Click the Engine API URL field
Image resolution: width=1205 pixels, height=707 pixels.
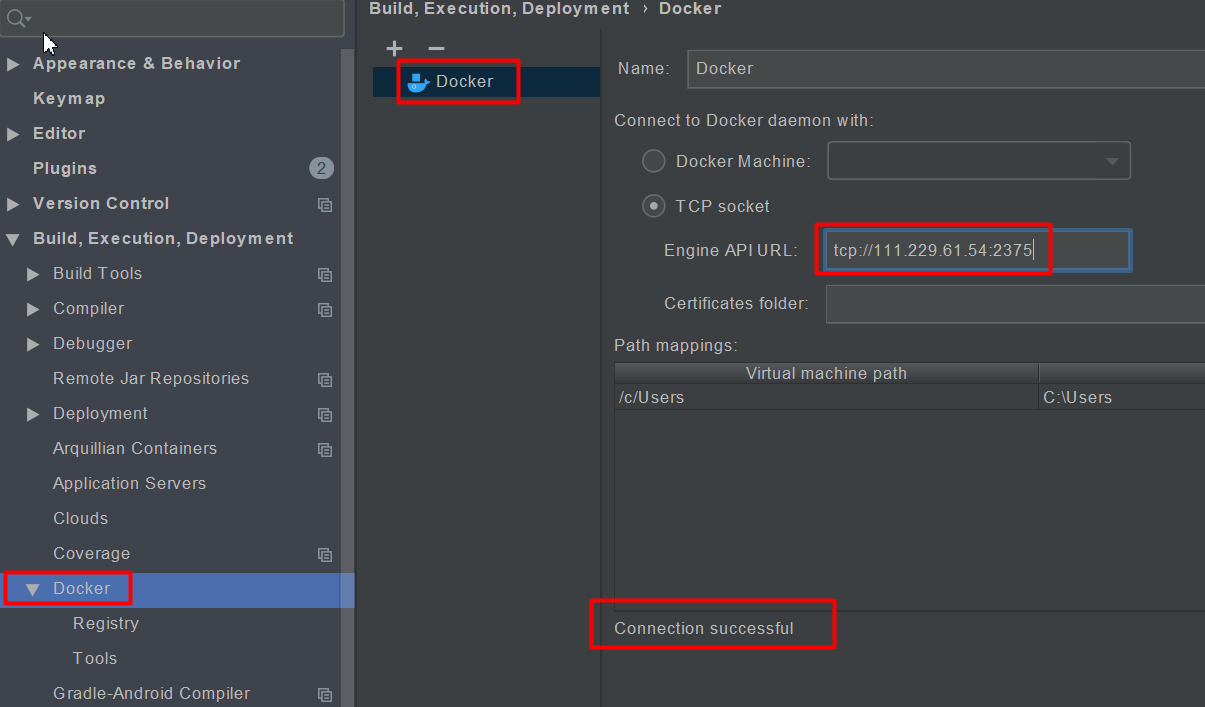coord(978,250)
